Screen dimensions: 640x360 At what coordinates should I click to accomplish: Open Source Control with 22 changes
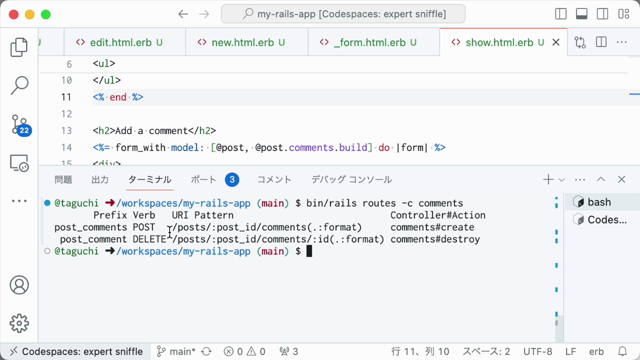coord(20,125)
